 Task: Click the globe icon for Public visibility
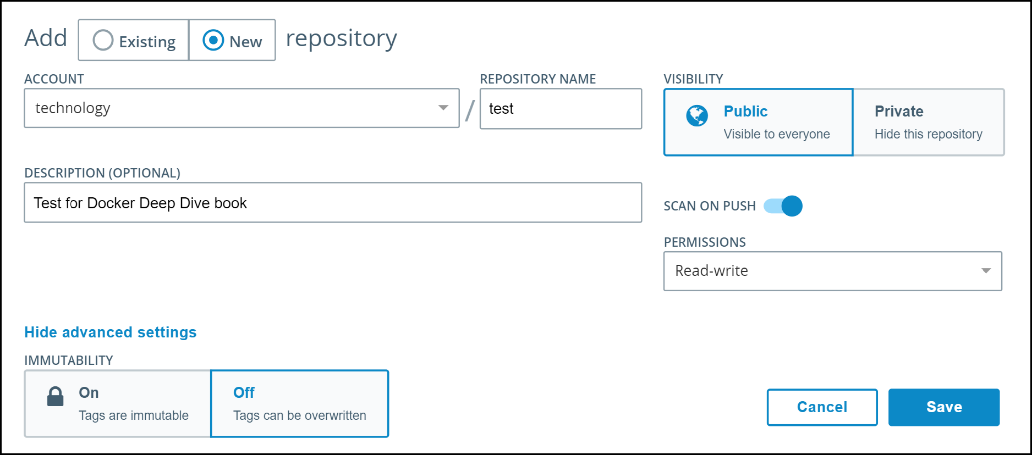point(697,115)
